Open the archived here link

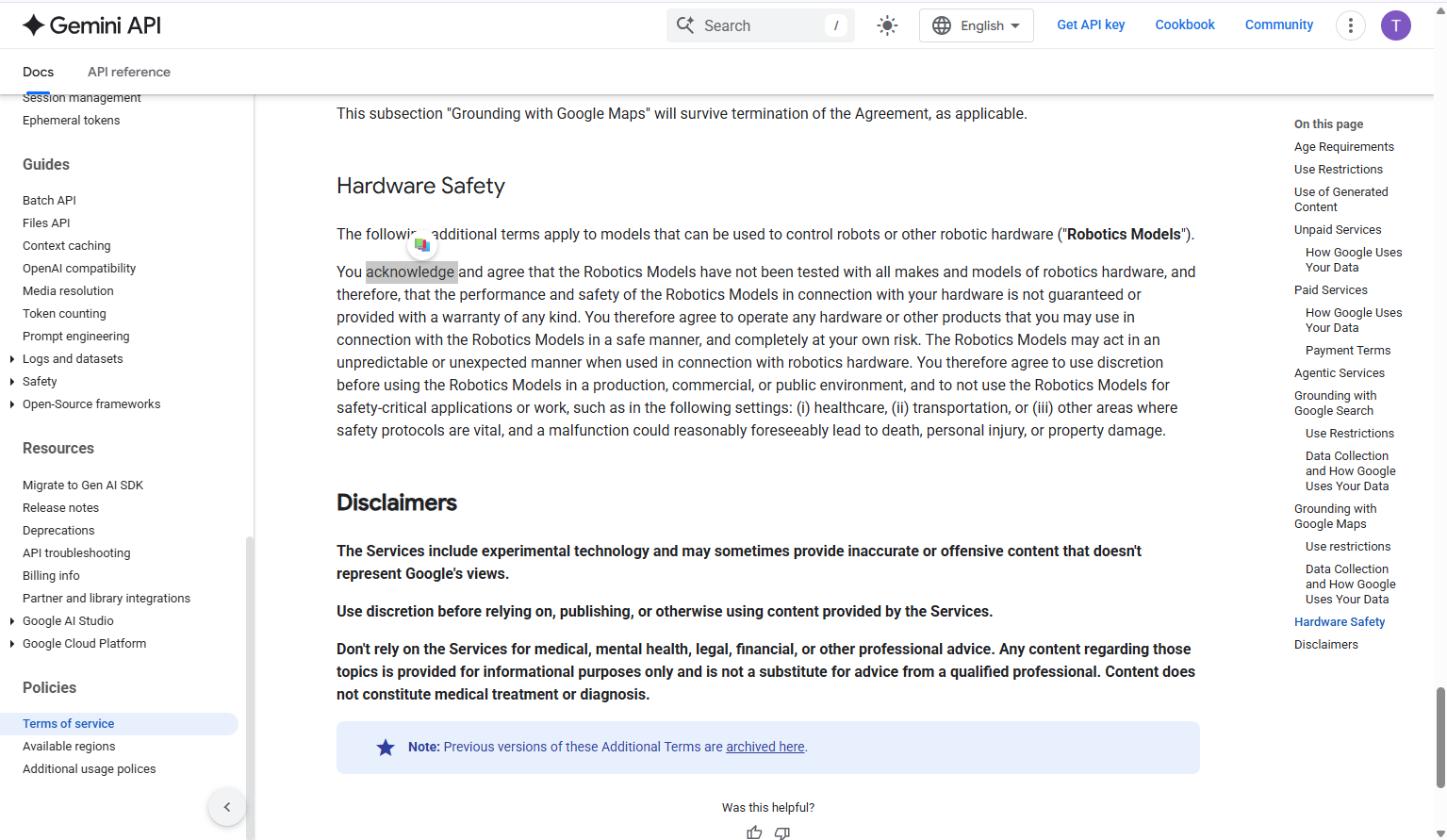point(765,747)
